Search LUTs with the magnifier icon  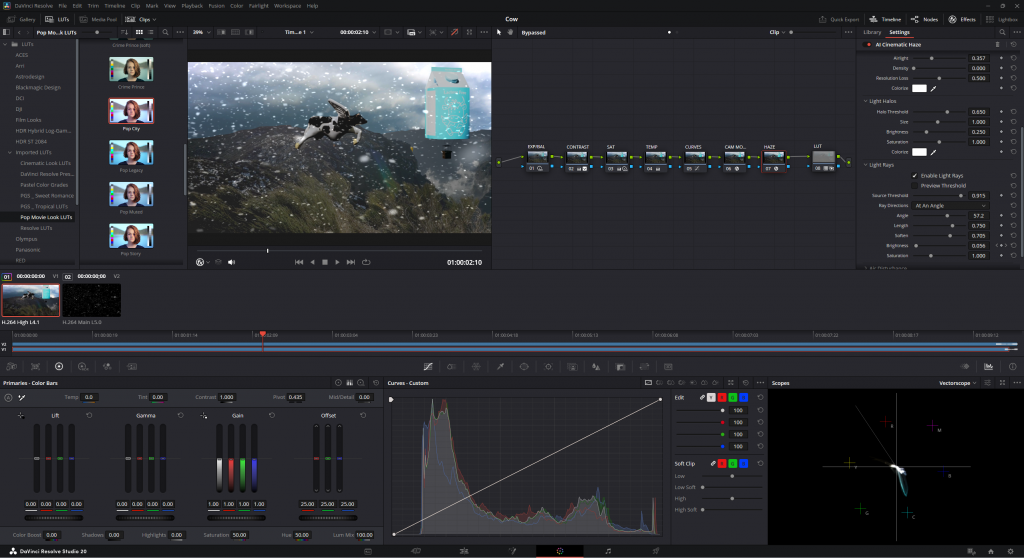coord(165,32)
